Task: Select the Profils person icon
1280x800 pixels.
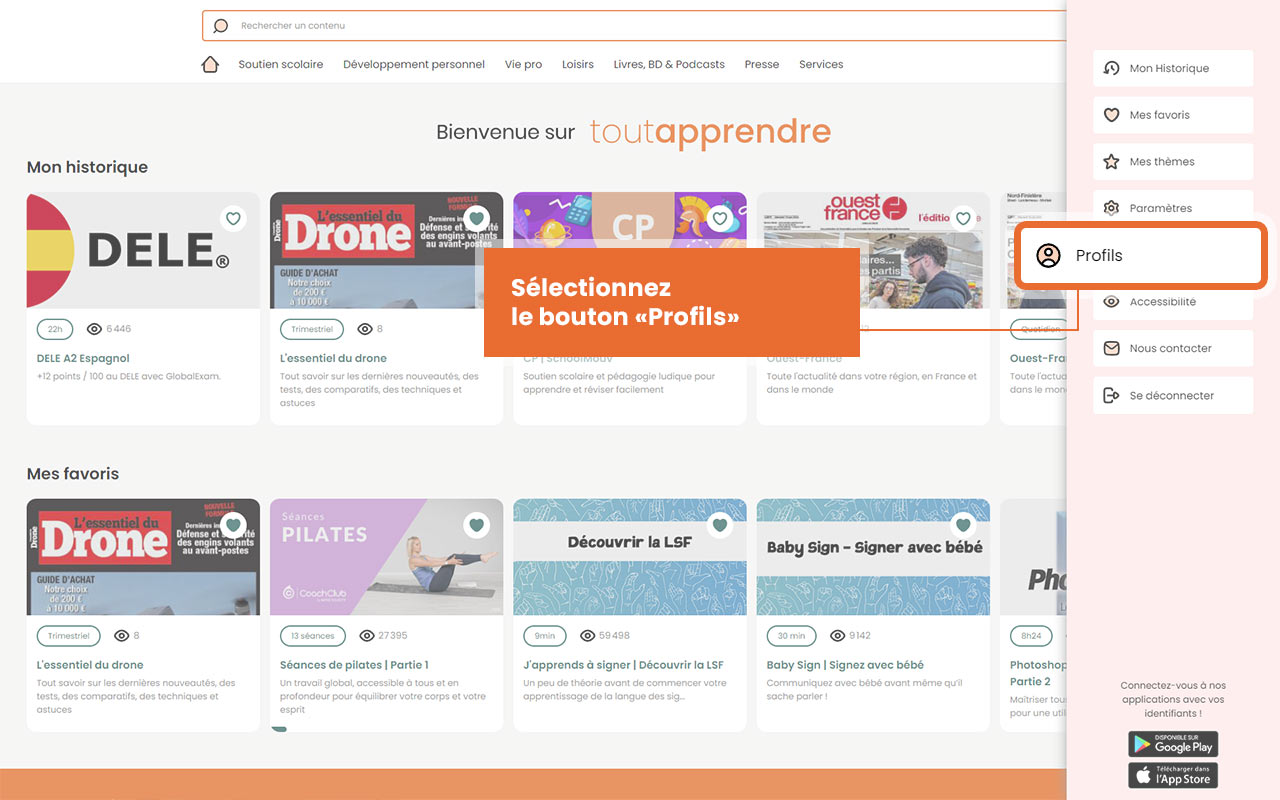Action: [1048, 255]
